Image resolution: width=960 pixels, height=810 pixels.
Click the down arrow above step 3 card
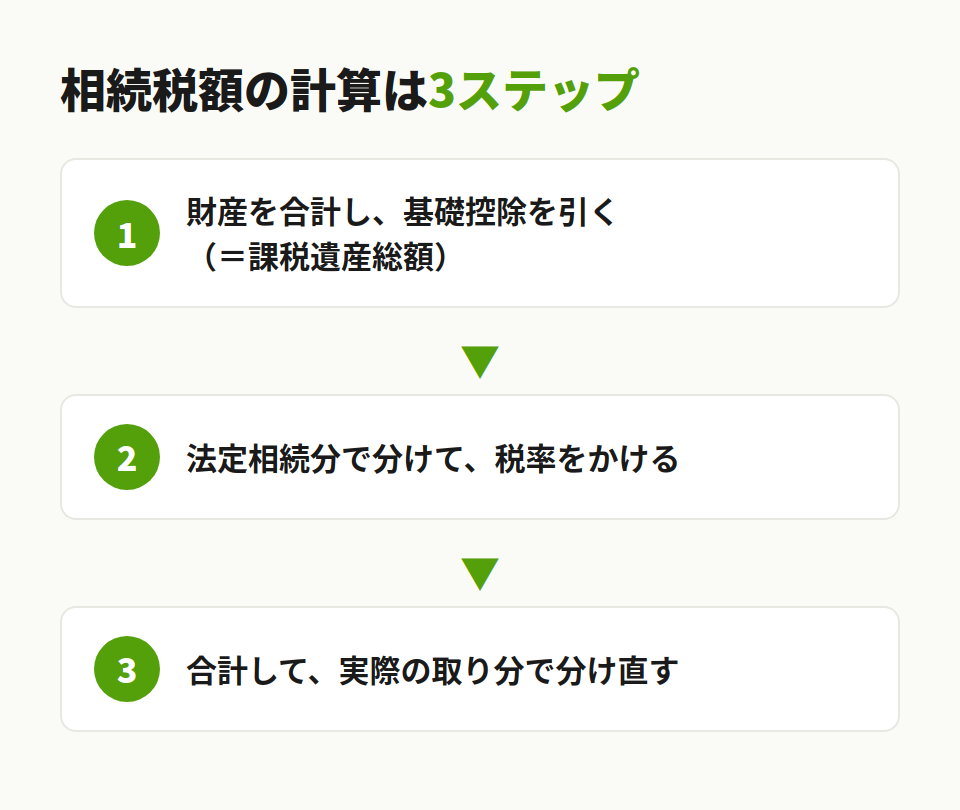click(480, 574)
